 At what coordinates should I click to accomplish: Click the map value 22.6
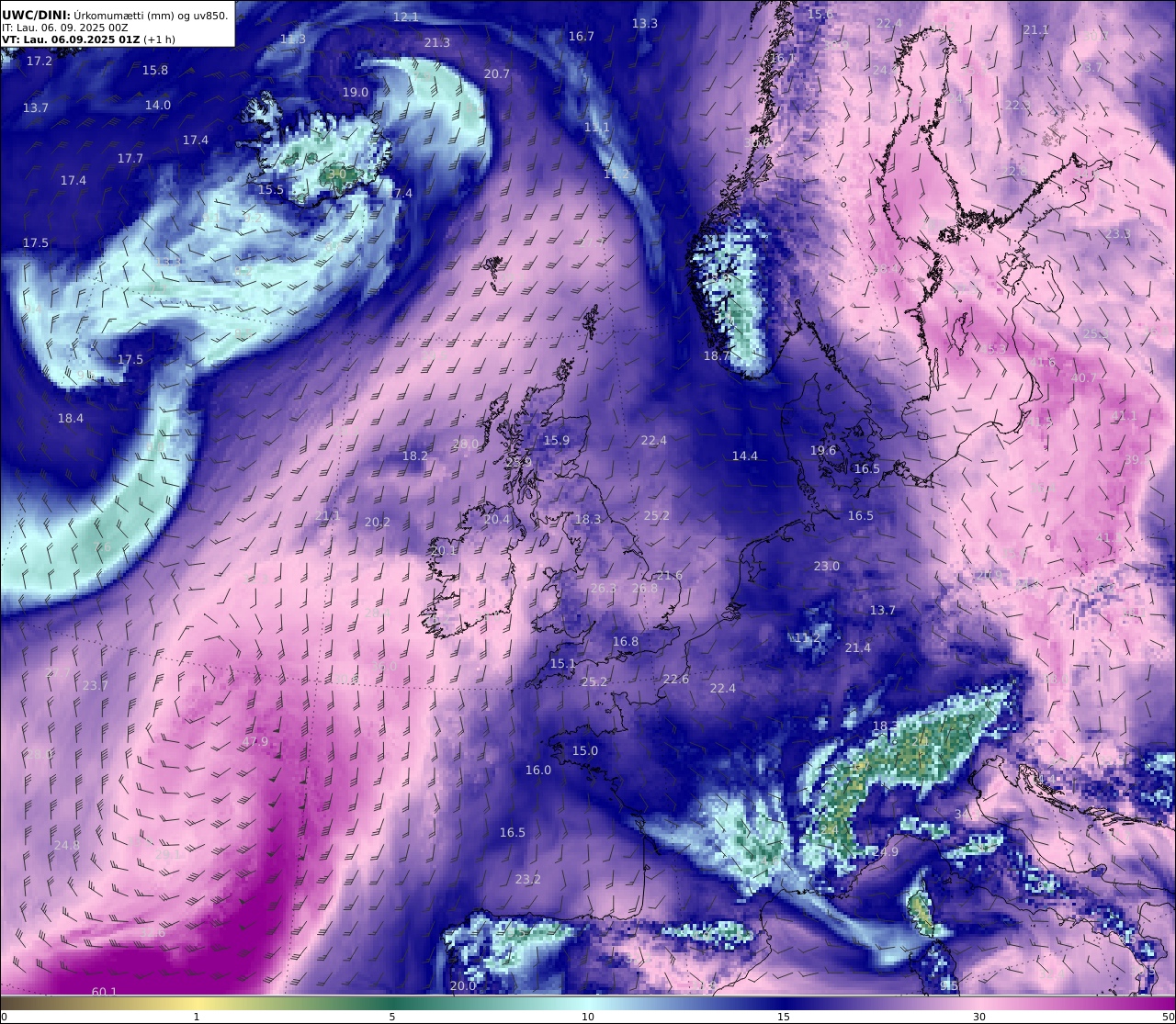[x=676, y=679]
